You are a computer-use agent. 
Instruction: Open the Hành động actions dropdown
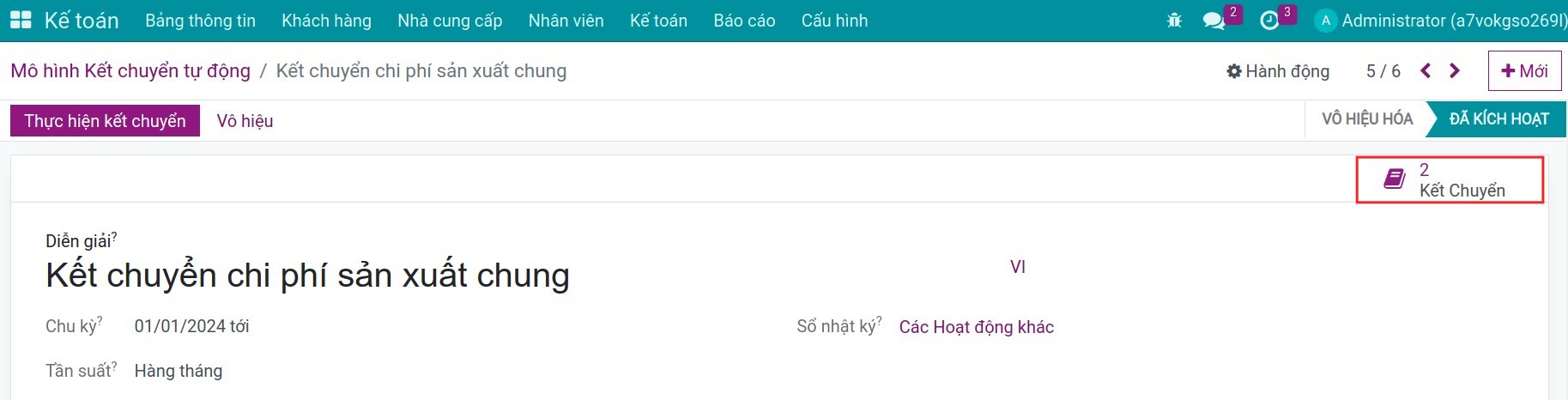click(x=1278, y=71)
